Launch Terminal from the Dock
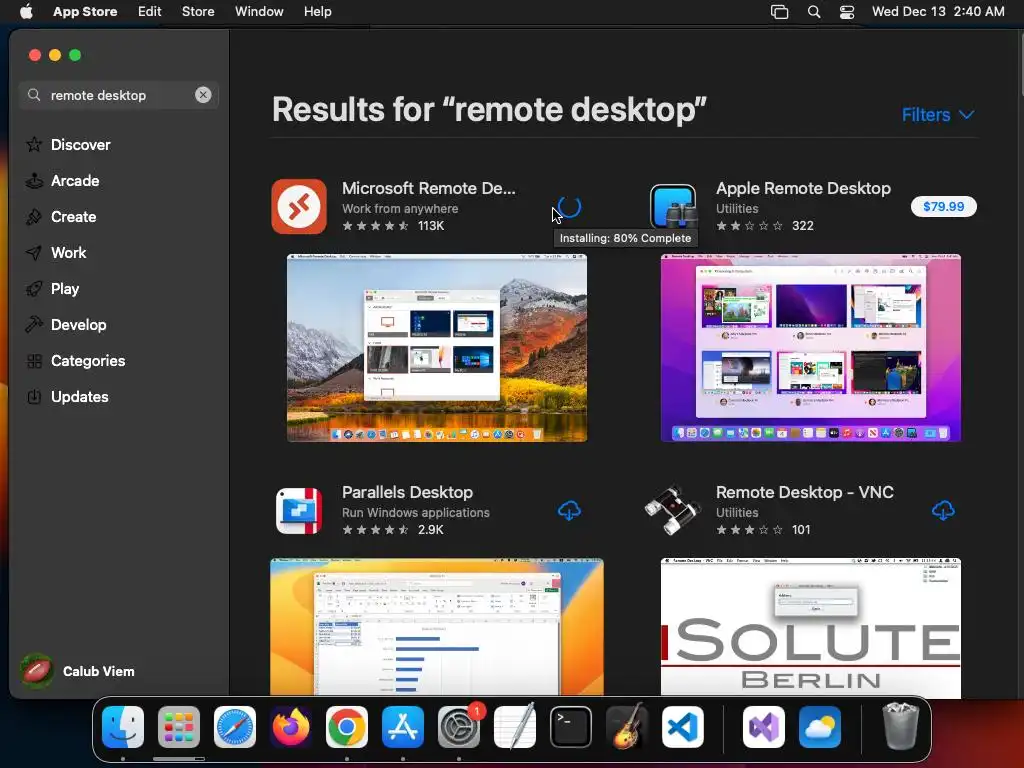The height and width of the screenshot is (768, 1024). 571,727
